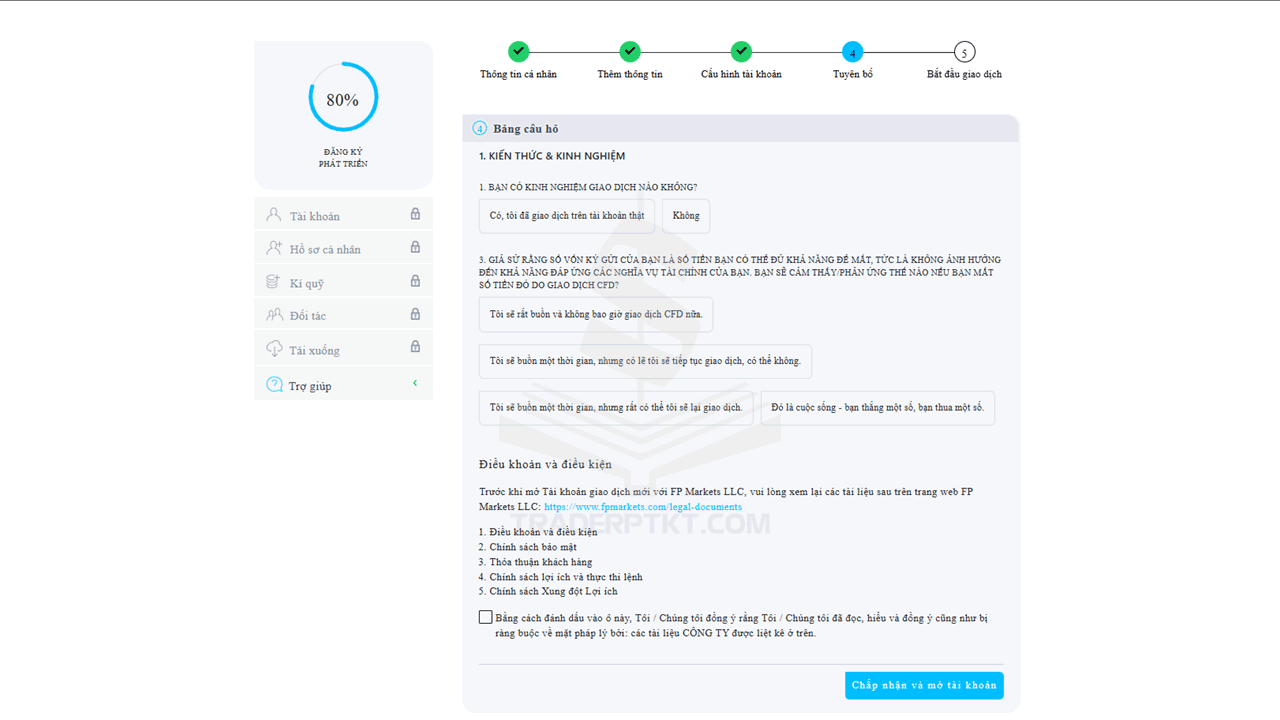This screenshot has width=1280, height=720.
Task: Click the Hồ sơ cá nhân profile icon
Action: click(x=274, y=248)
